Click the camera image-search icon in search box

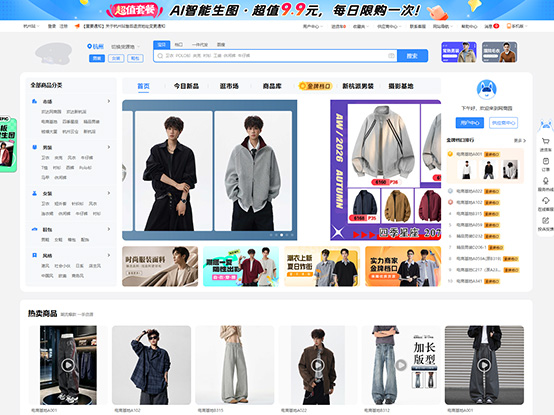(x=391, y=56)
